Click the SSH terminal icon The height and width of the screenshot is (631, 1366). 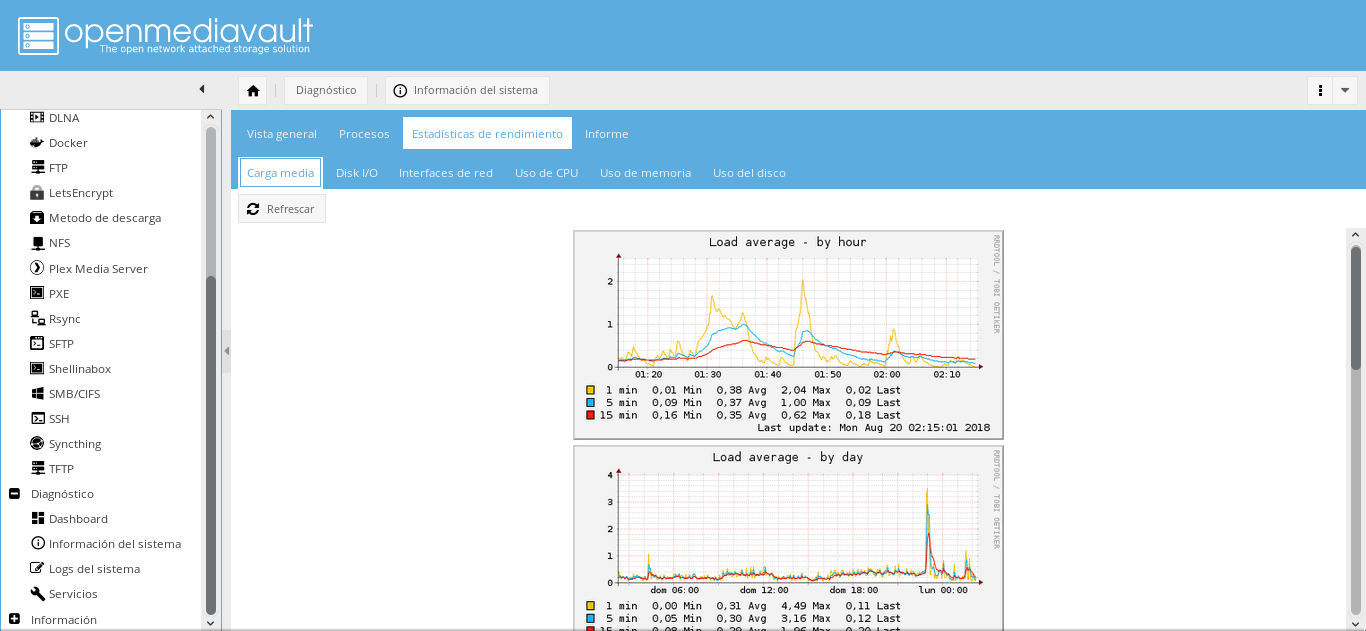tap(37, 418)
